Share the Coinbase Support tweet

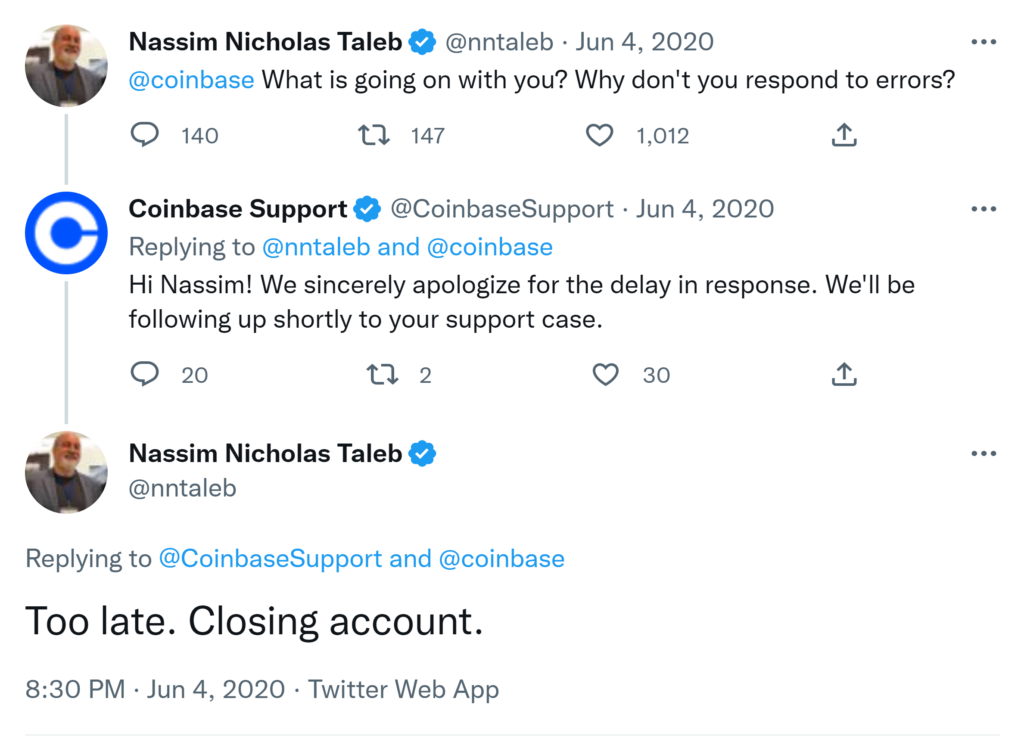844,375
